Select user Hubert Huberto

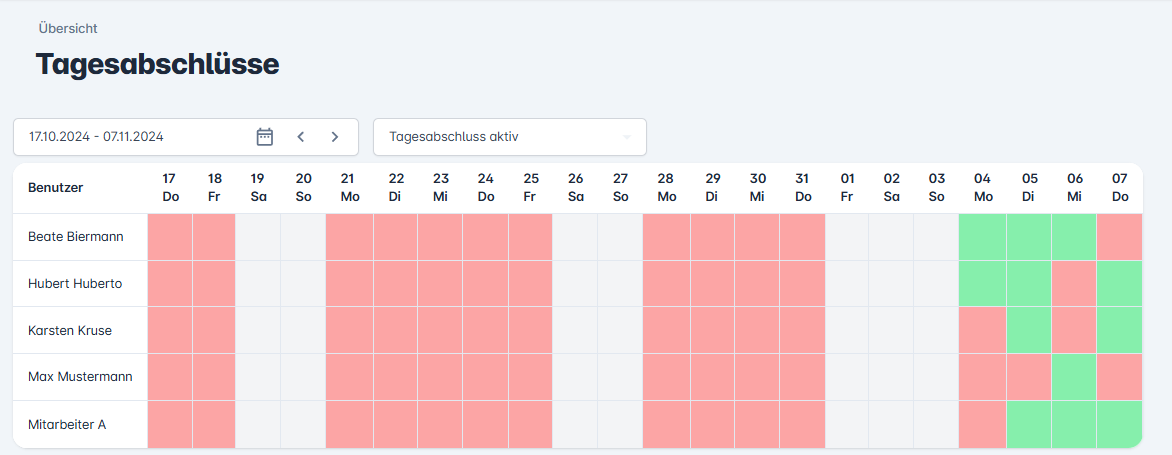(x=75, y=283)
